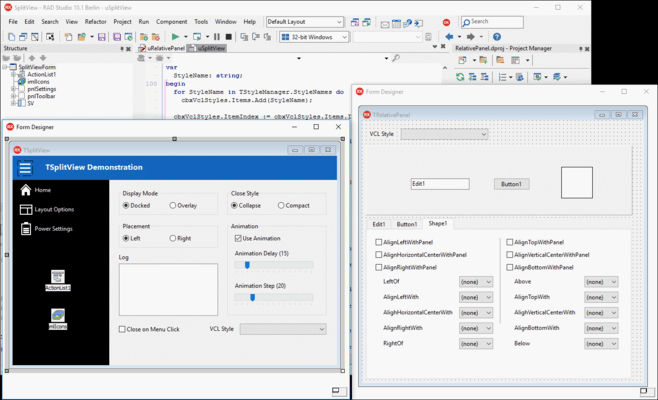Image resolution: width=658 pixels, height=400 pixels.
Task: Switch to the Button1 tab
Action: coord(407,224)
